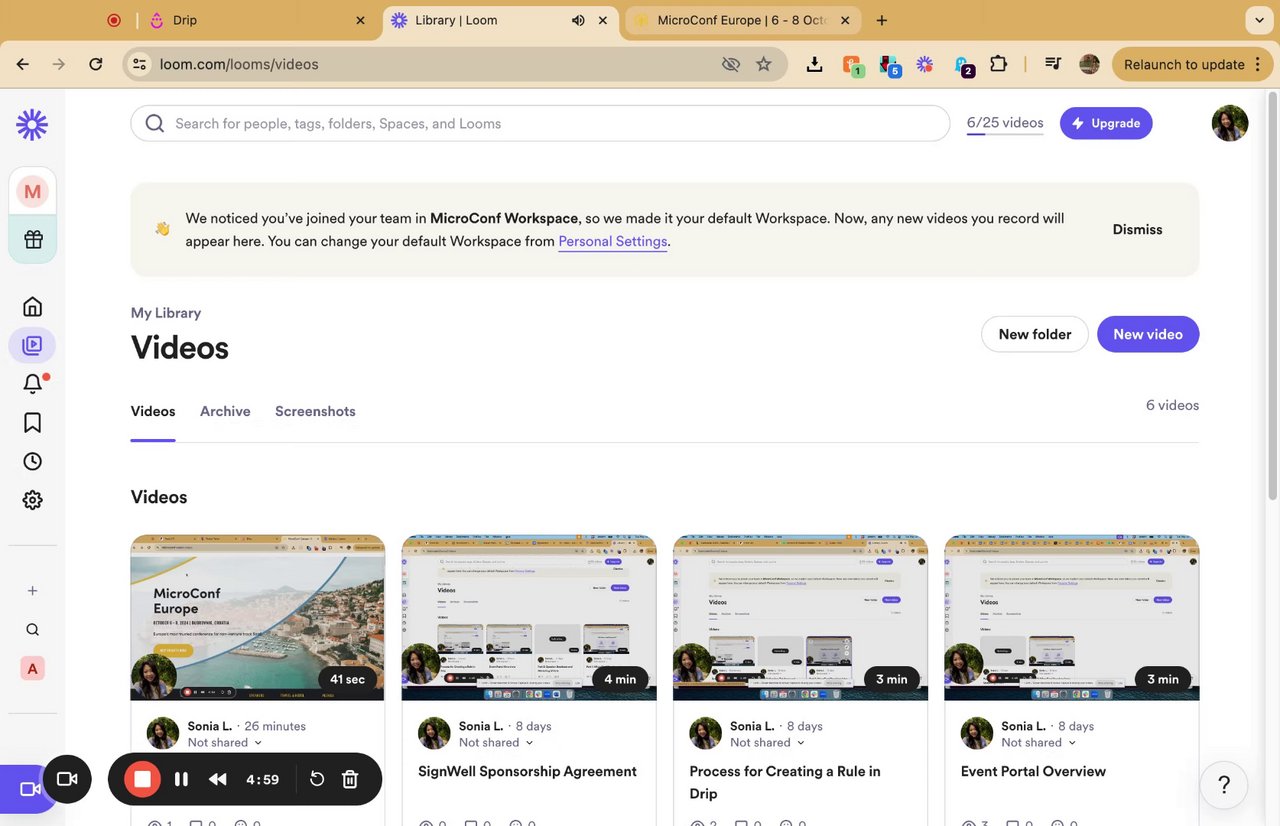Screen dimensions: 1280x826
Task: Open the tab search dropdown arrow
Action: 1258,20
